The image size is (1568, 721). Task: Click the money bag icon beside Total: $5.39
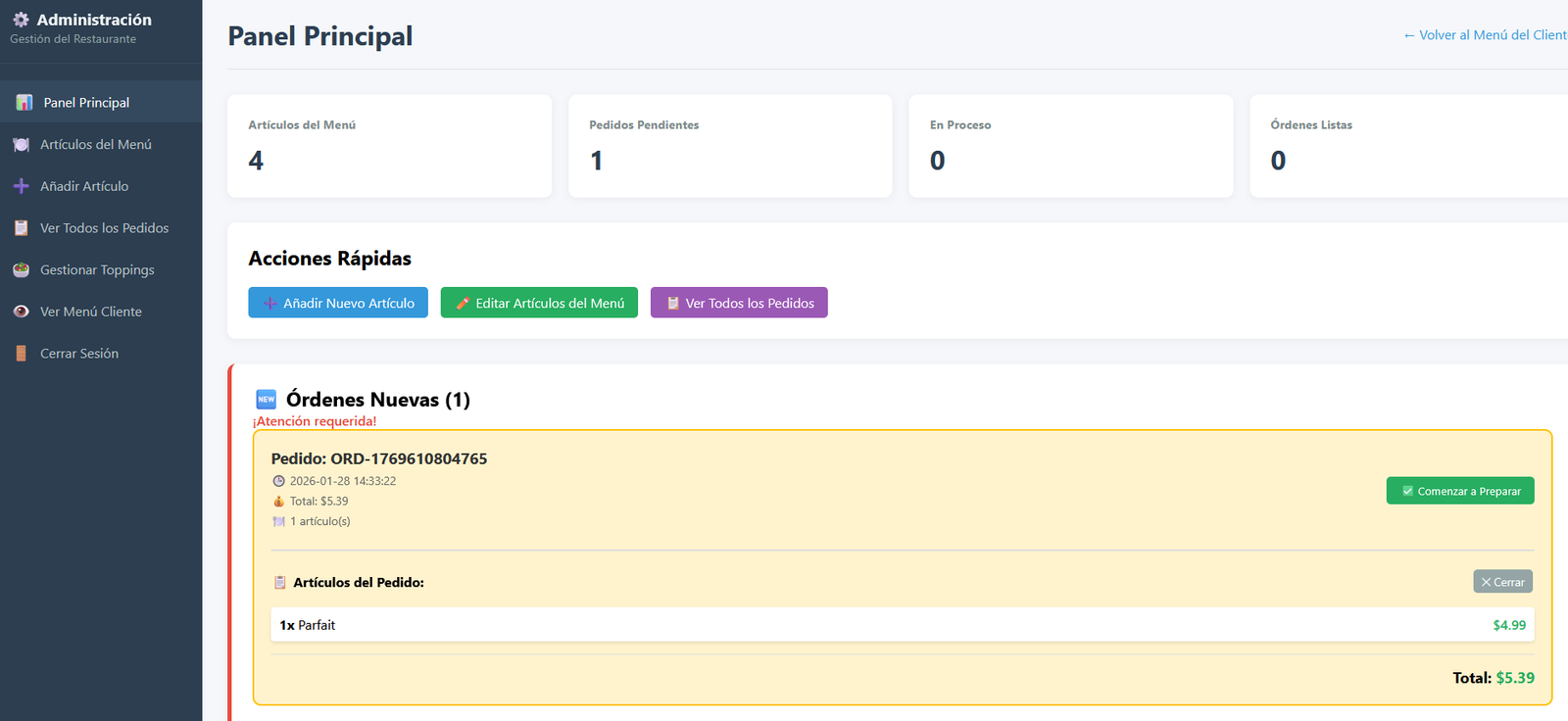278,502
